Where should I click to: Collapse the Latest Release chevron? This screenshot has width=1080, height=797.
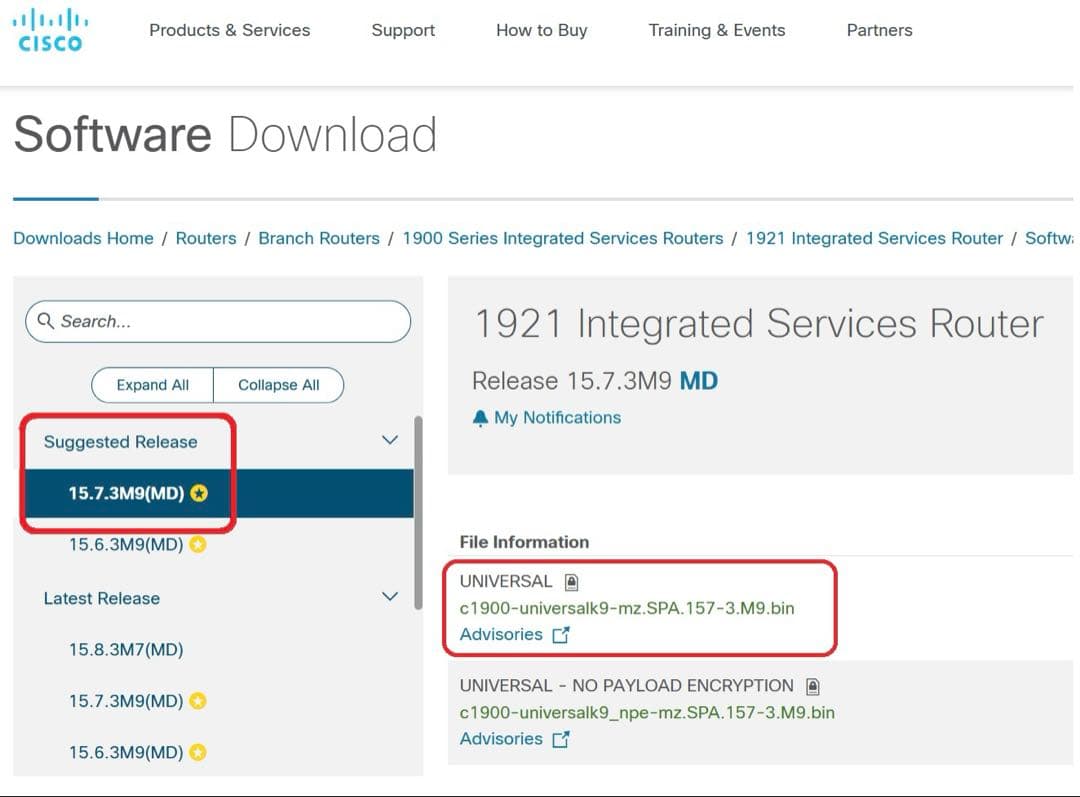[x=390, y=597]
